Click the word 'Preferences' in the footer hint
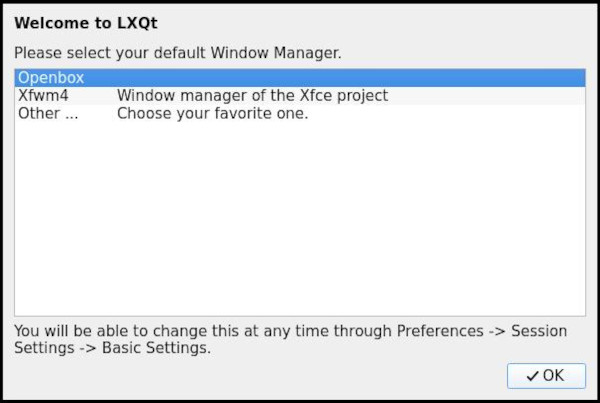The height and width of the screenshot is (403, 600). point(440,331)
